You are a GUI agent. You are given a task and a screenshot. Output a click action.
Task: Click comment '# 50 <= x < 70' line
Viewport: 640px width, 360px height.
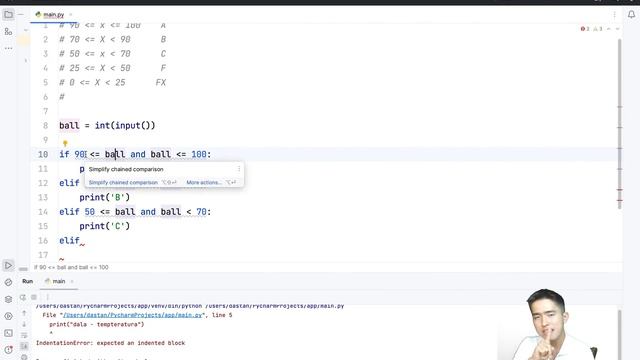[x=112, y=54]
